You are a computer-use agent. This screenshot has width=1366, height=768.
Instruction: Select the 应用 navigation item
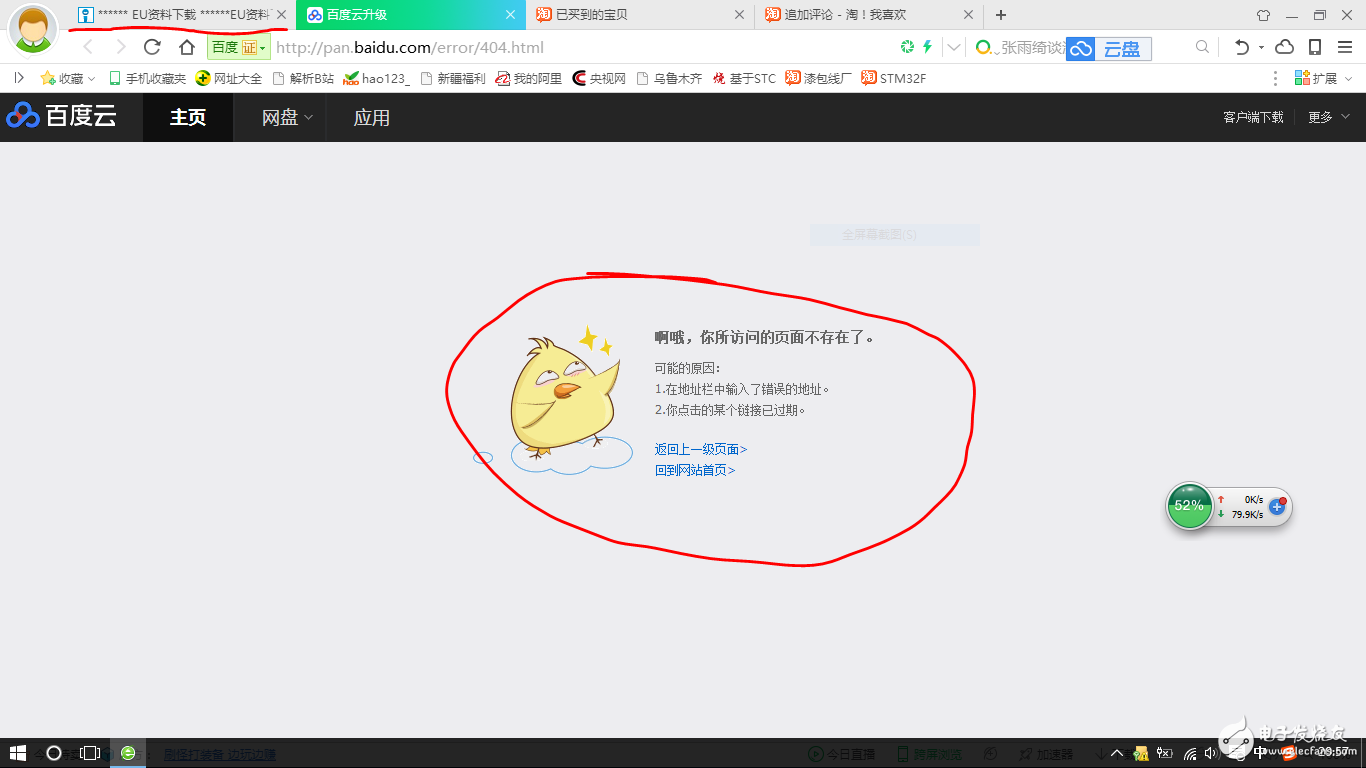(372, 117)
